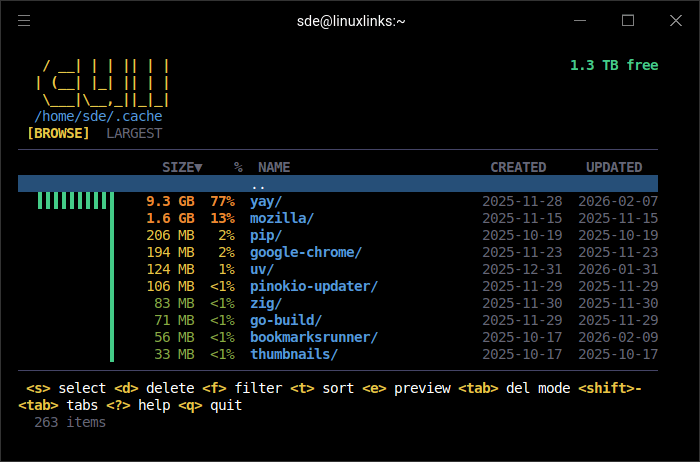Screen dimensions: 700x462
Task: Click the <?> help shortcut hint
Action: click(x=138, y=405)
